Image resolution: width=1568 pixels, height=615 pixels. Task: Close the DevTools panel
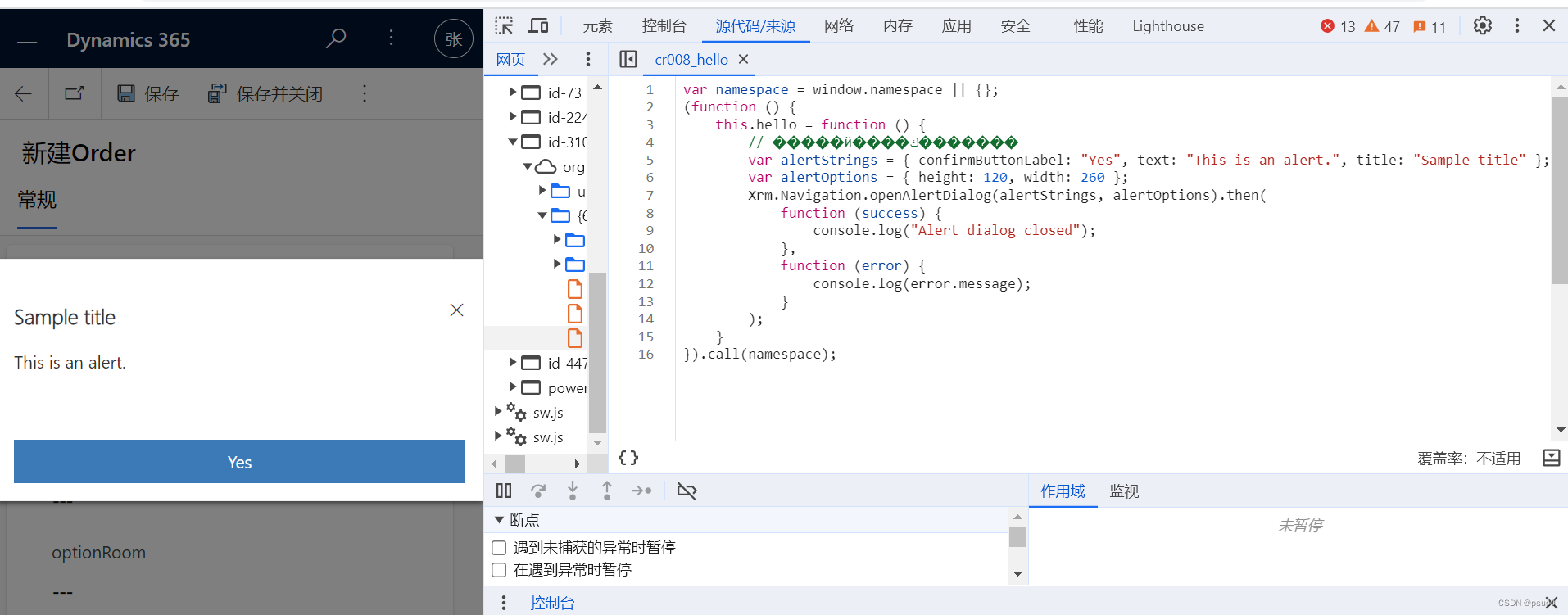point(1549,25)
